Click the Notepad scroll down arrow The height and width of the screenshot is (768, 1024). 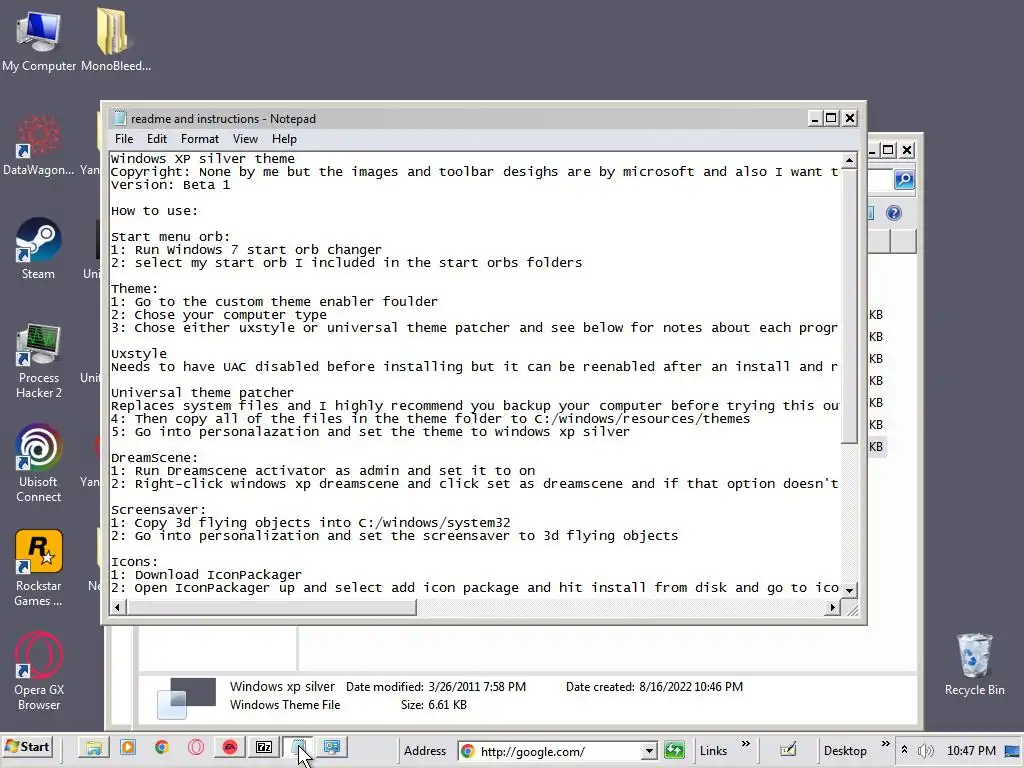(849, 590)
